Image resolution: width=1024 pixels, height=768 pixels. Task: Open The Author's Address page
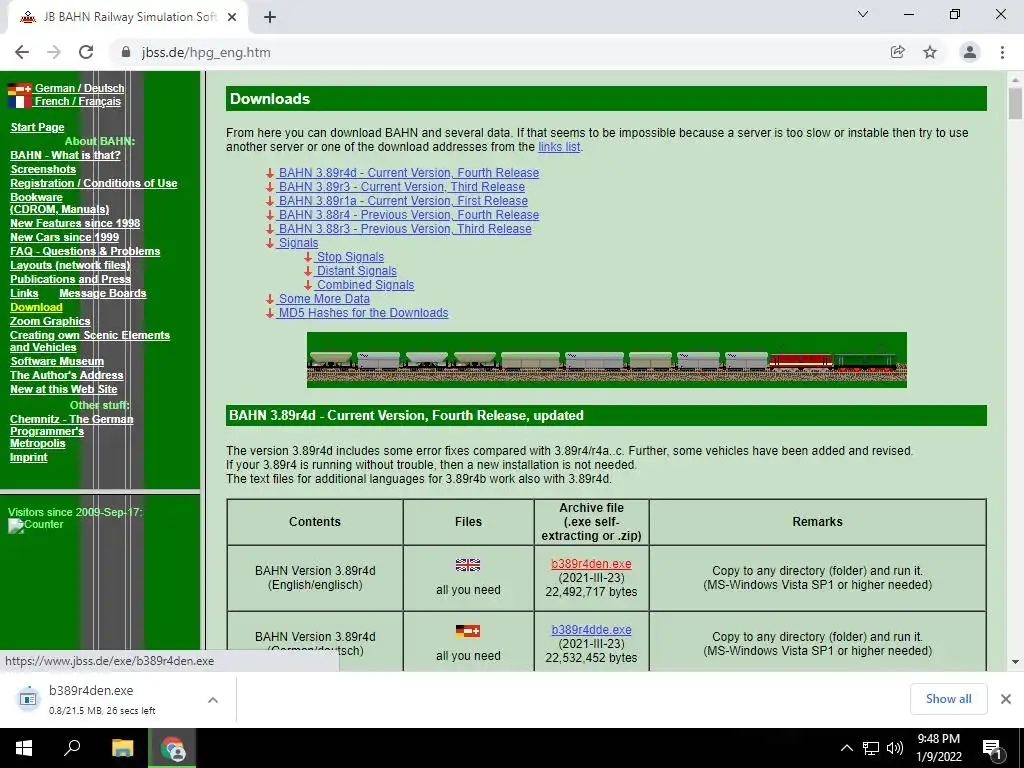67,376
